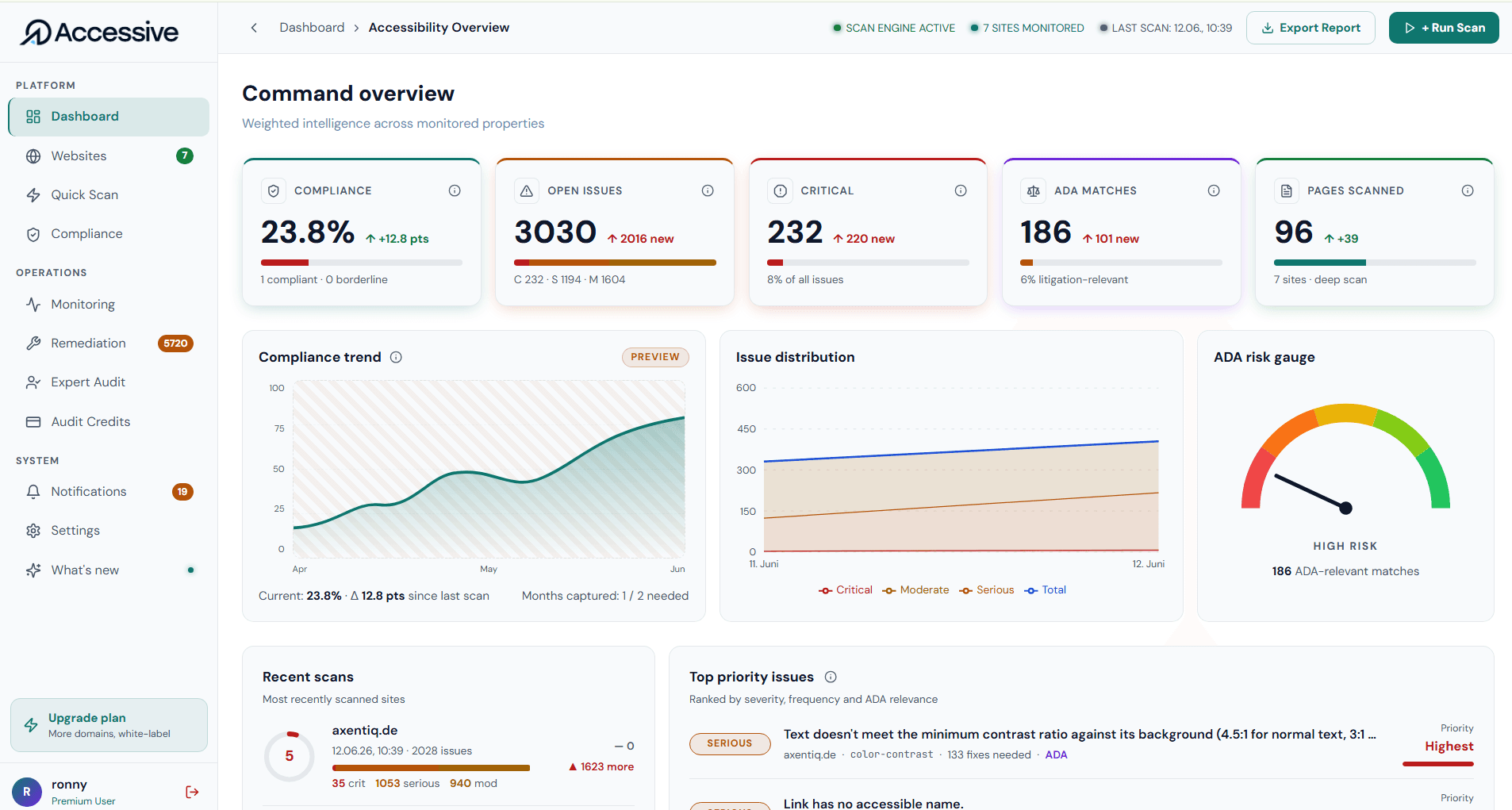Click 'LAST SCAN: 12.06., 10:39' status
This screenshot has width=1512, height=810.
click(x=1165, y=28)
